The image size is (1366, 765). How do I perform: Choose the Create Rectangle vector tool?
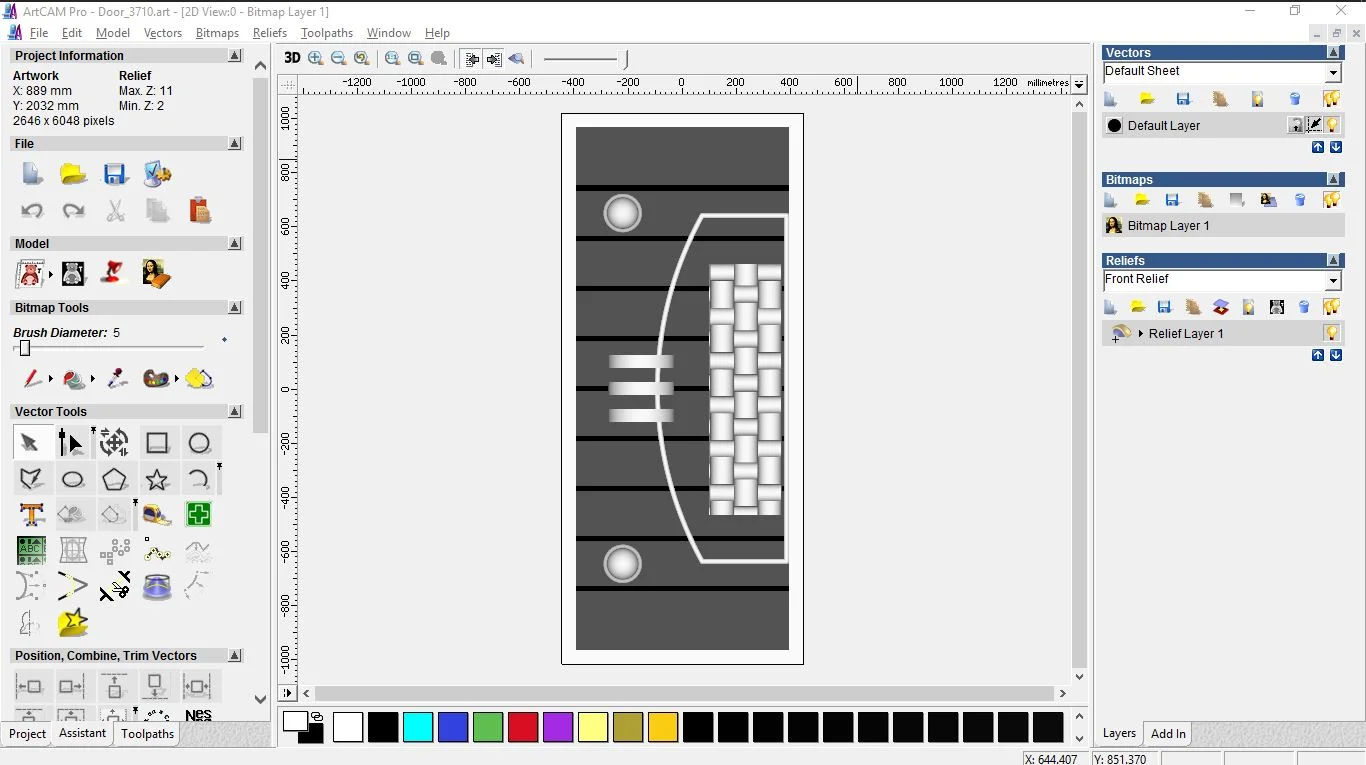pyautogui.click(x=157, y=443)
